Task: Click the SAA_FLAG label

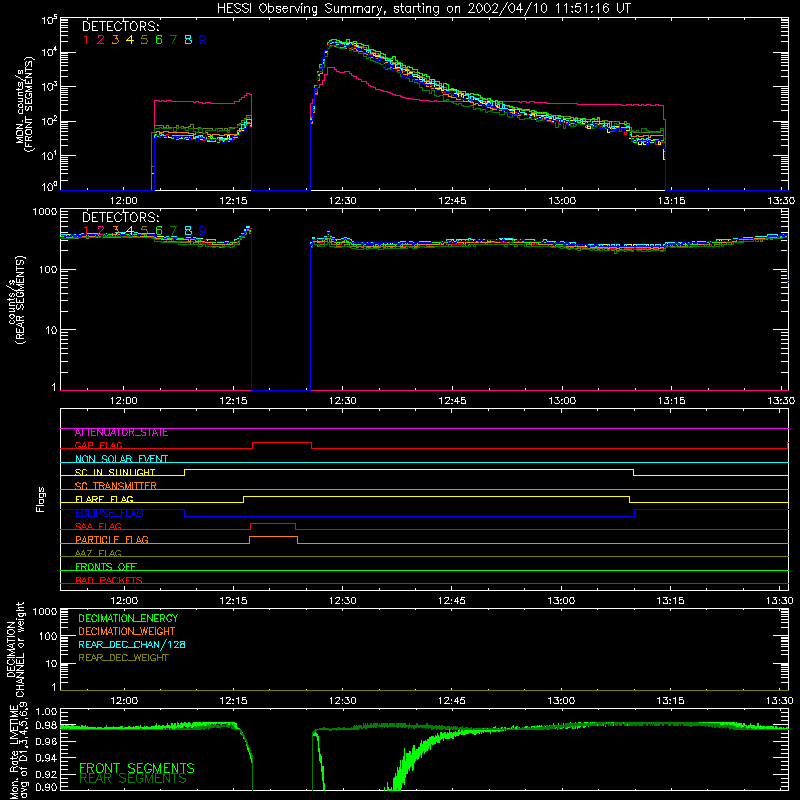Action: [98, 527]
